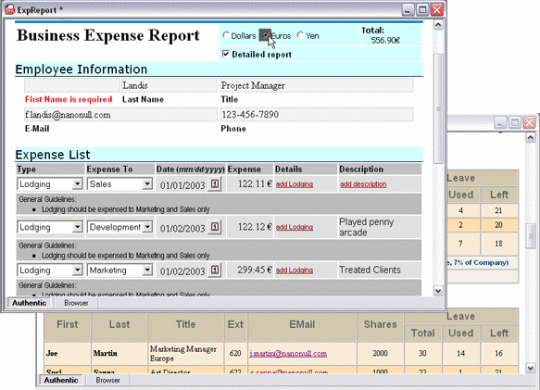540x390 pixels.
Task: Click the E-Mail field f.landis@nanonull.com
Action: [x=121, y=114]
